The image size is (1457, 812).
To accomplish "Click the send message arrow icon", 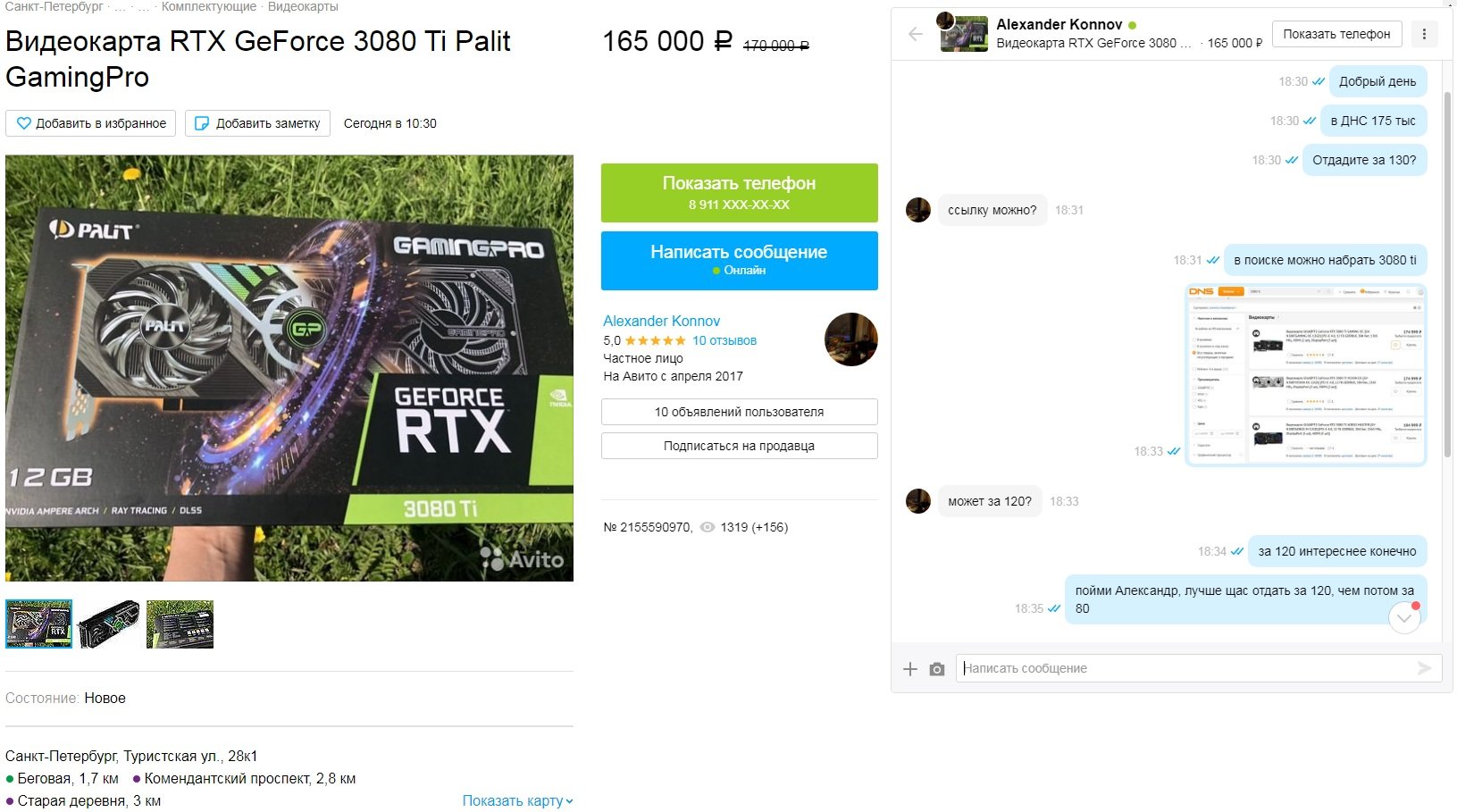I will click(x=1424, y=668).
